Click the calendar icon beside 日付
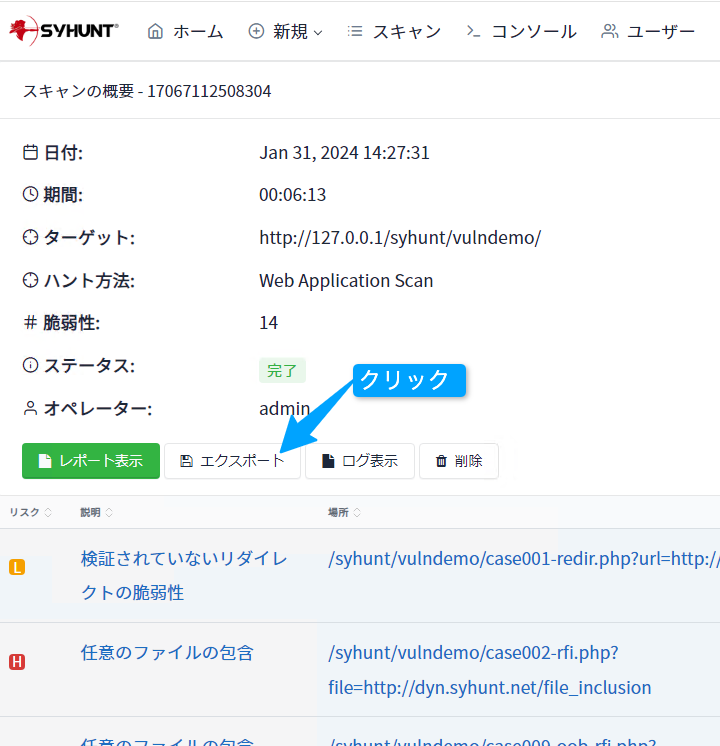 (30, 153)
